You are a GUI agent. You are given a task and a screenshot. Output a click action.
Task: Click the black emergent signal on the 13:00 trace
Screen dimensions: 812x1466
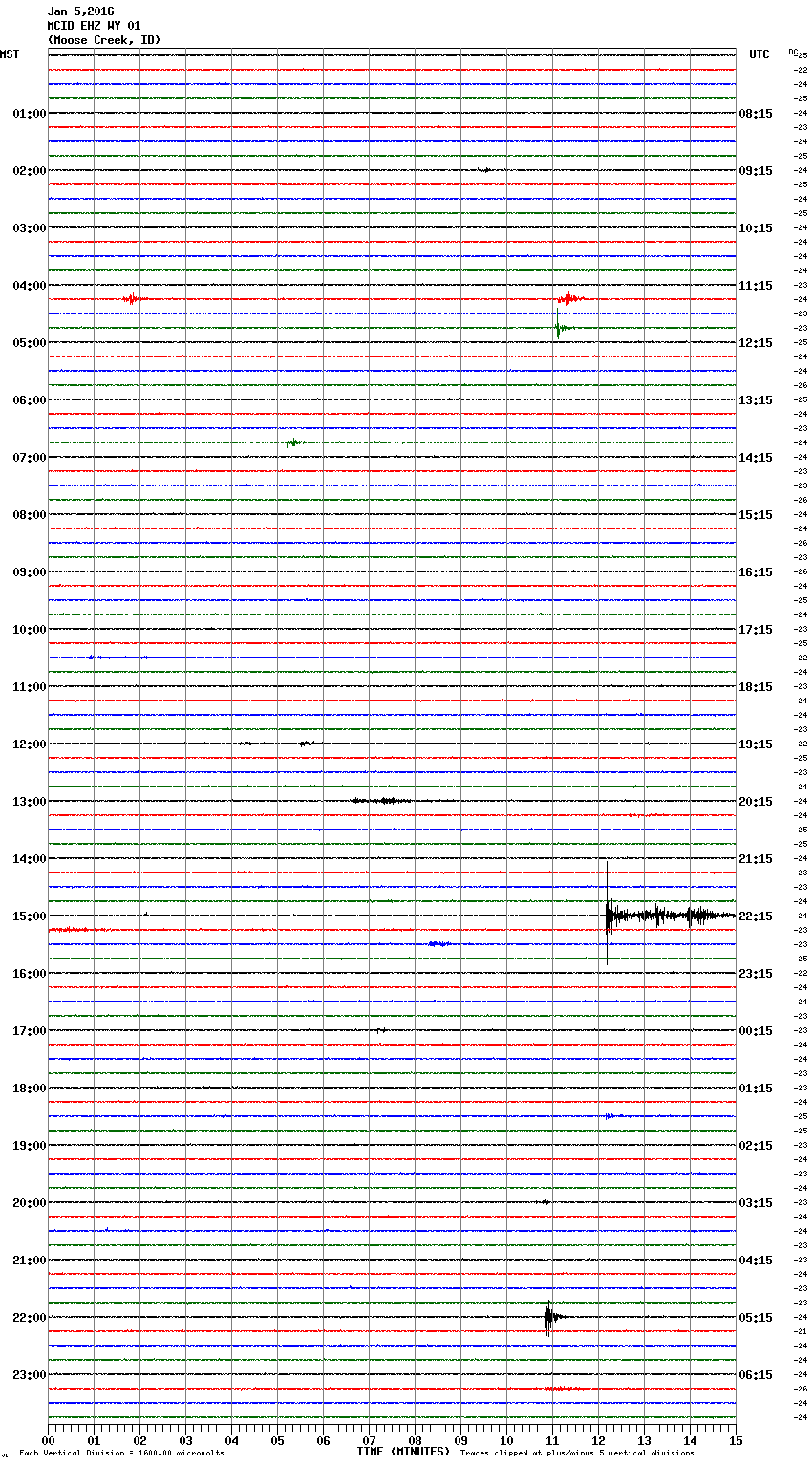tap(382, 801)
